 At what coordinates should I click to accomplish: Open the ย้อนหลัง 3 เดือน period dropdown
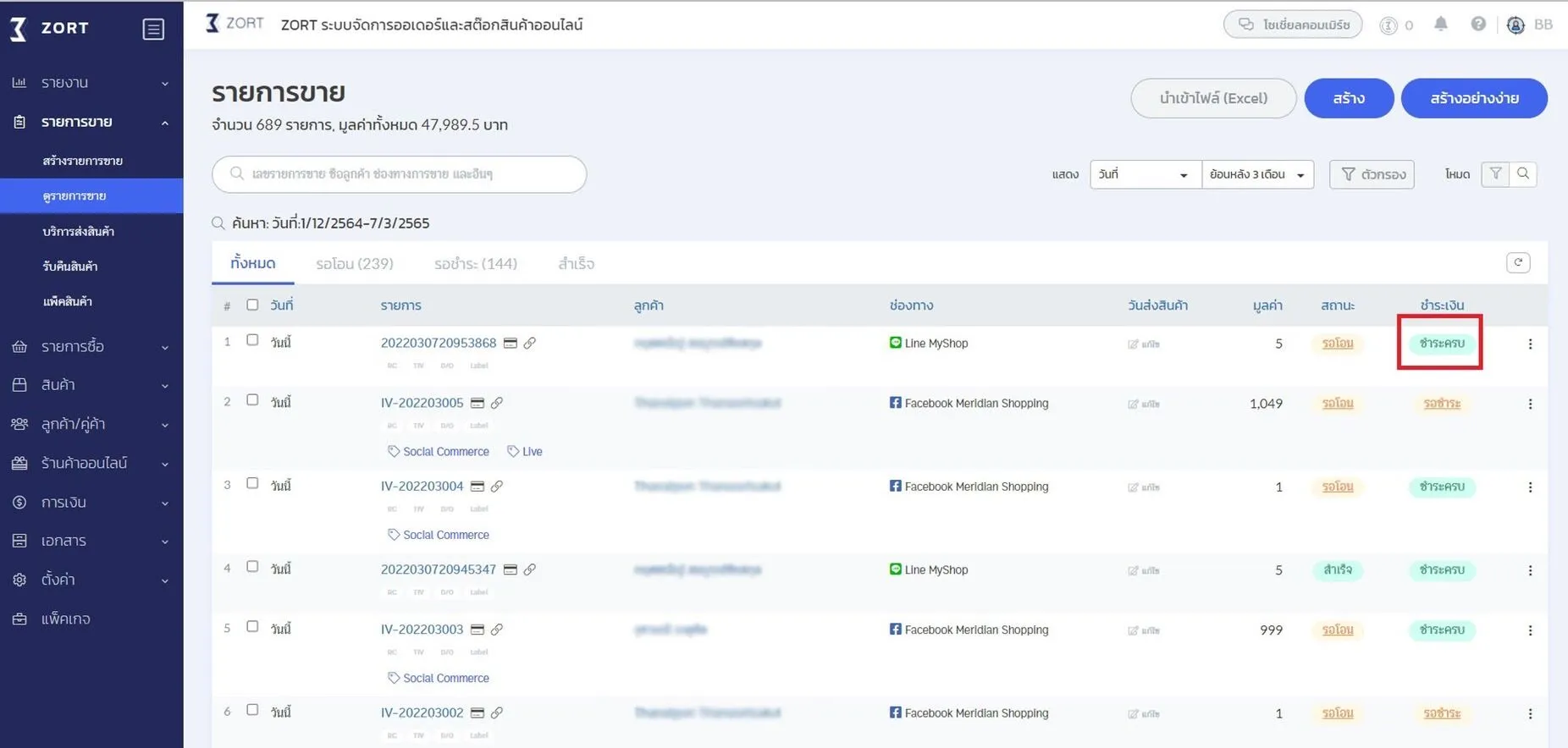coord(1257,174)
